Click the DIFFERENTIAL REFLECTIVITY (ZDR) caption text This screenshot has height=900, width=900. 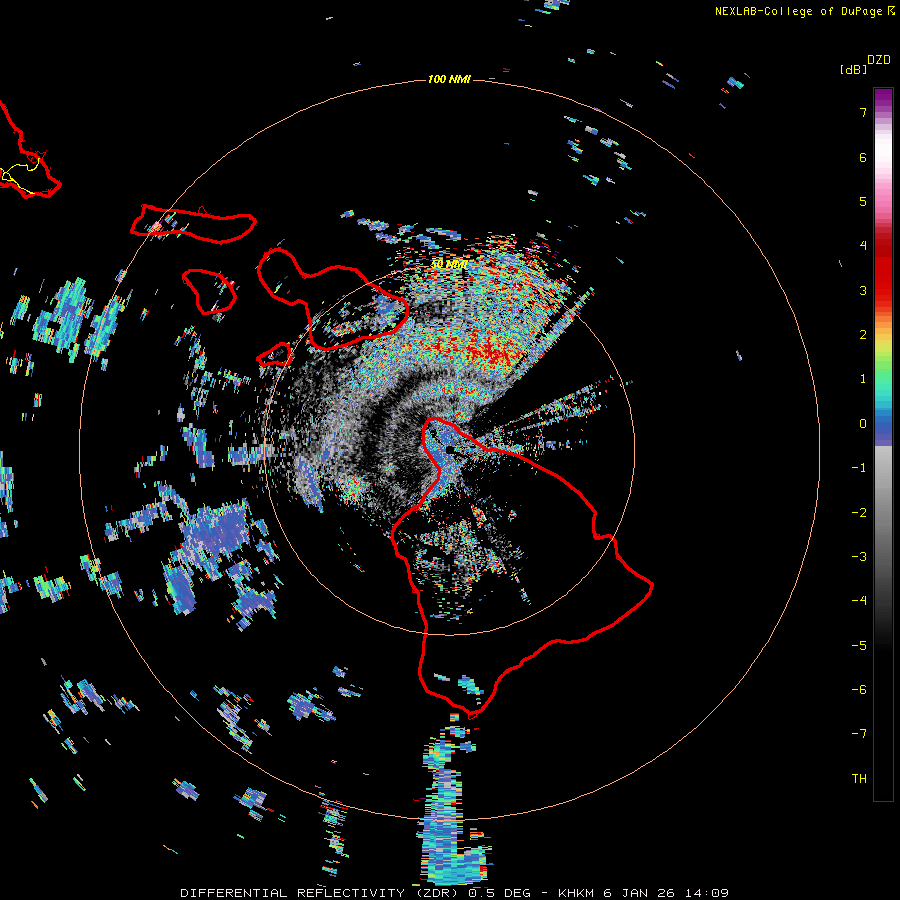click(x=321, y=893)
